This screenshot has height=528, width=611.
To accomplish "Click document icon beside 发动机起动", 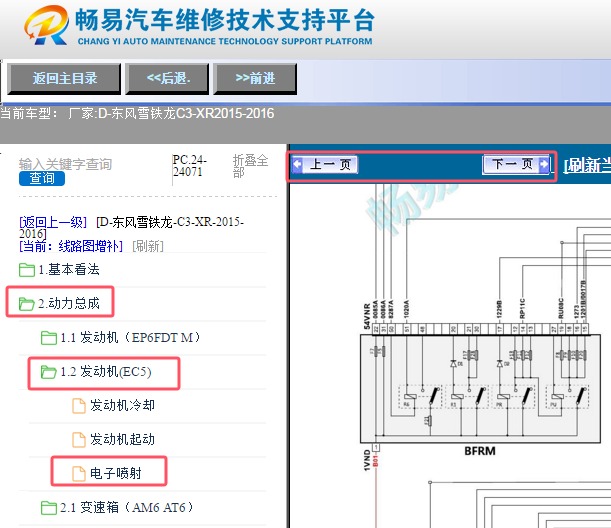I will point(79,440).
